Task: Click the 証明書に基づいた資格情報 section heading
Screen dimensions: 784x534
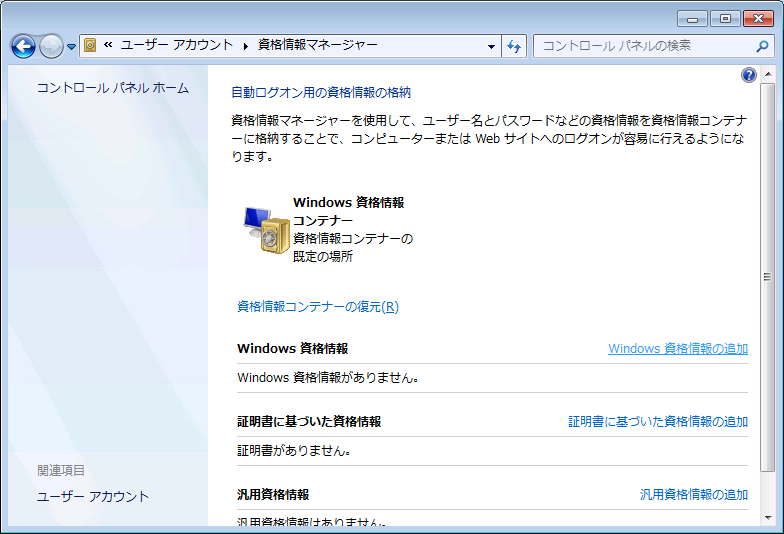Action: pos(309,422)
